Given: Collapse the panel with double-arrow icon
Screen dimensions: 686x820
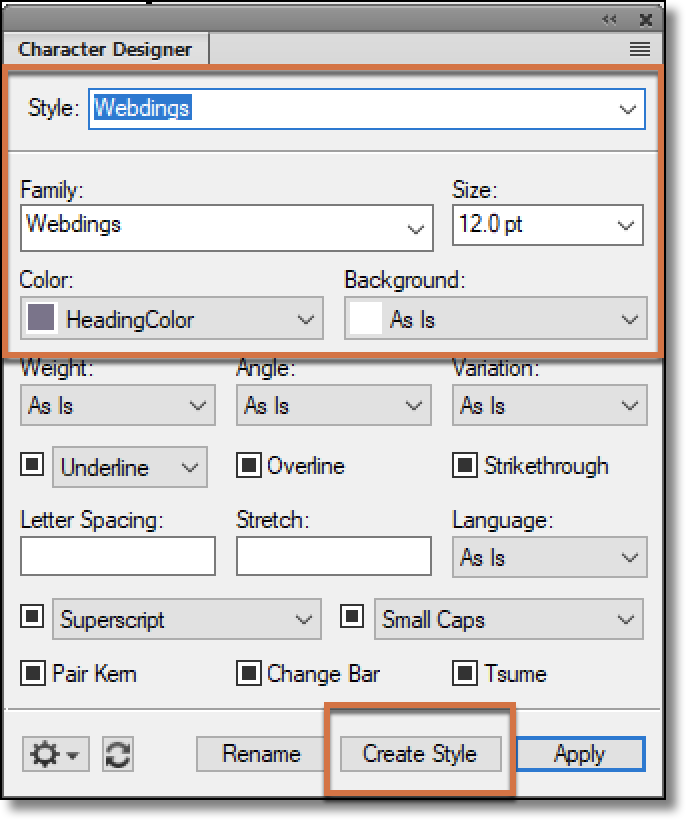Looking at the screenshot, I should pos(609,20).
